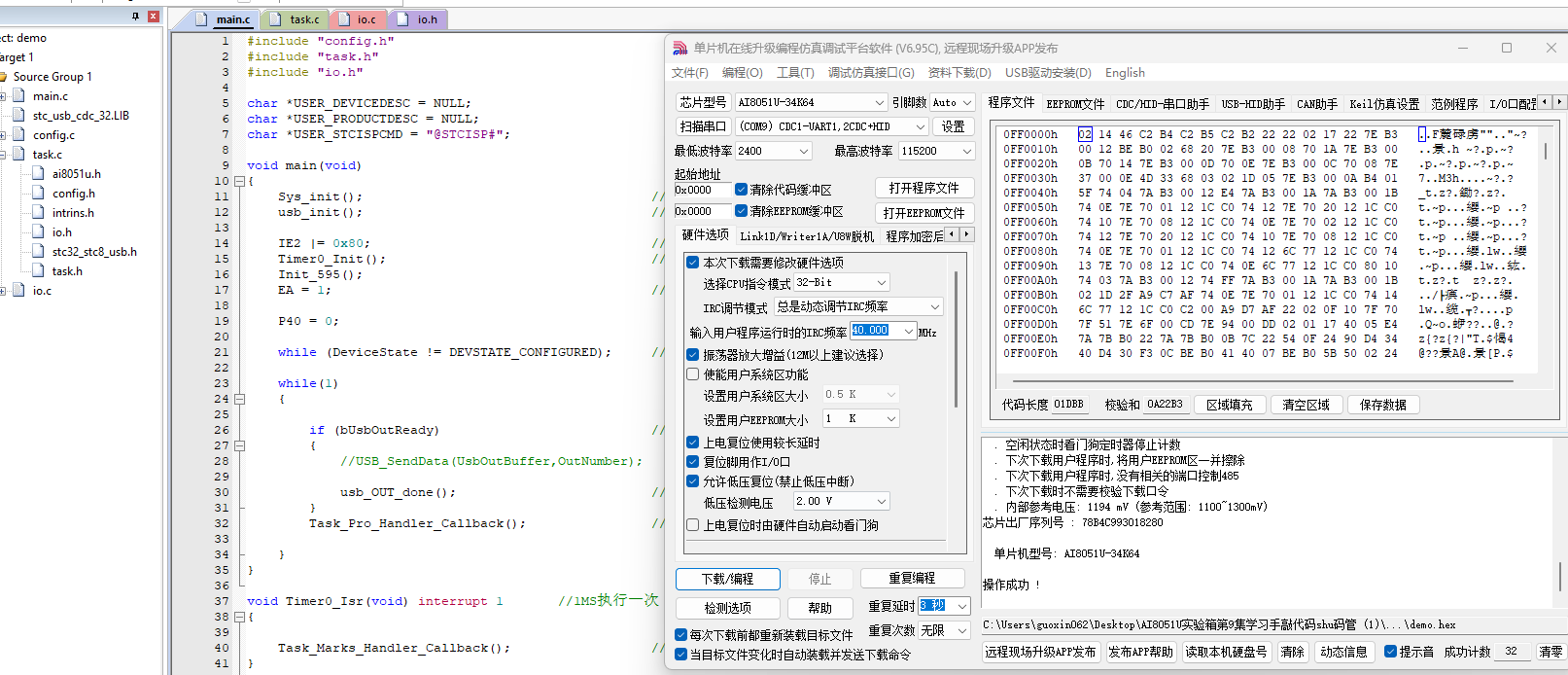
Task: Close the project panel with red X
Action: tap(153, 17)
